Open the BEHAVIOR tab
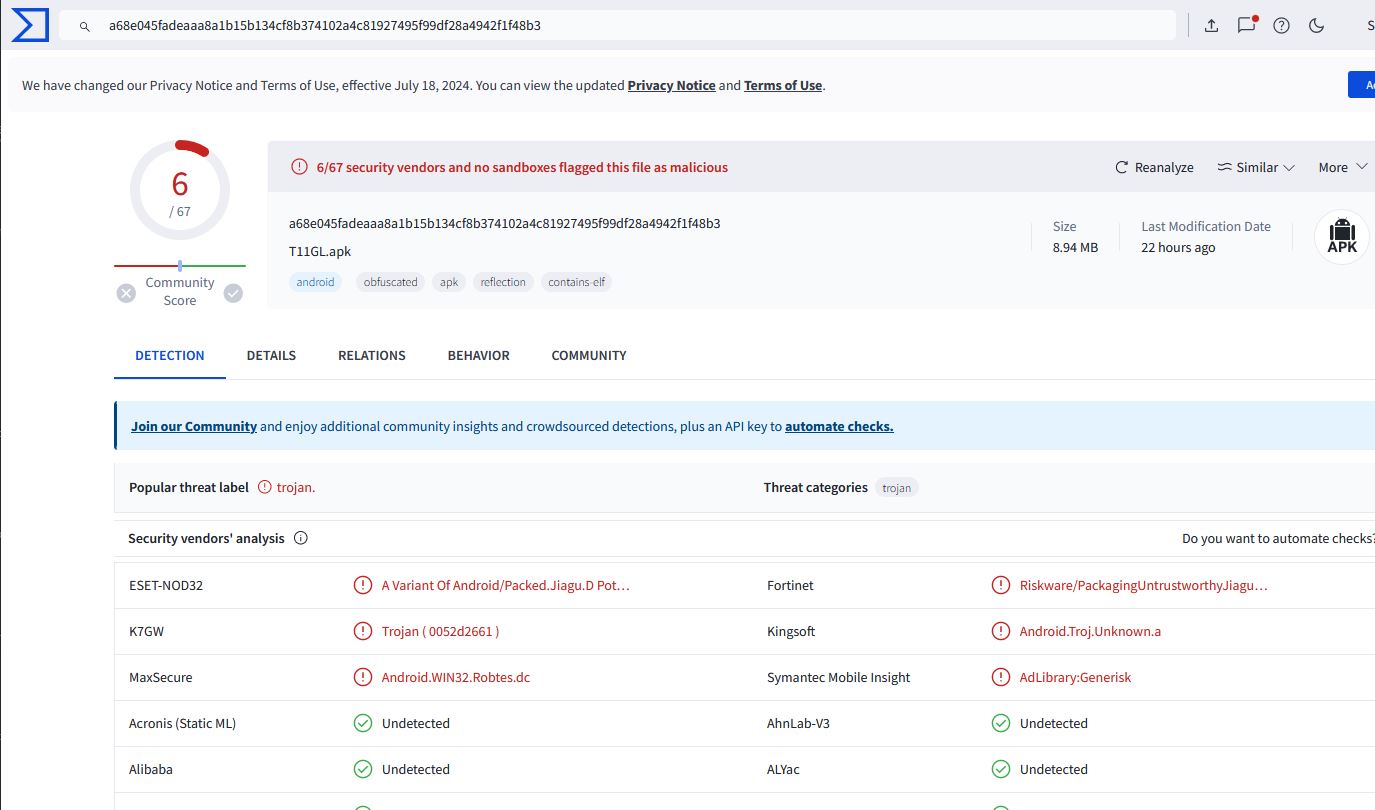Viewport: 1375px width, 810px height. [x=478, y=355]
